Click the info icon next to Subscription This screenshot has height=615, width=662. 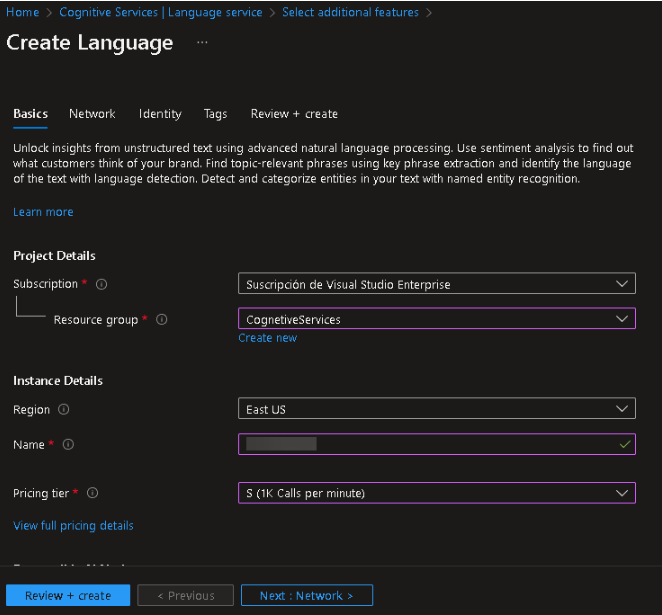click(x=102, y=285)
